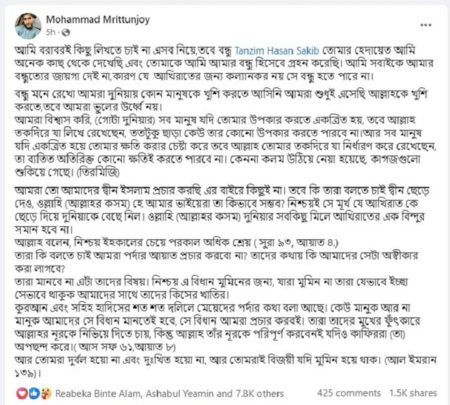Click the globe public audience icon
The image size is (450, 405).
[66, 32]
